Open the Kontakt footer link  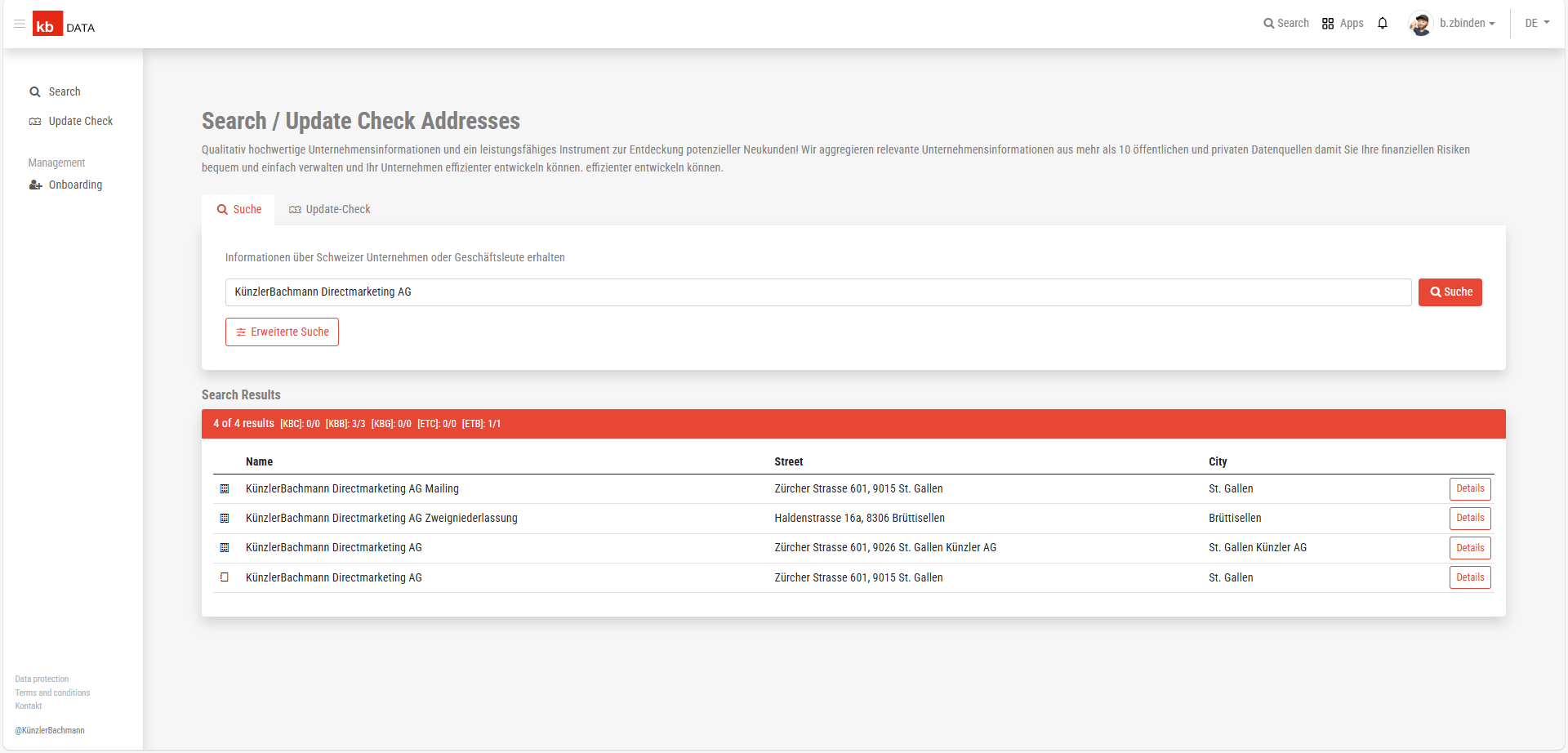coord(28,706)
